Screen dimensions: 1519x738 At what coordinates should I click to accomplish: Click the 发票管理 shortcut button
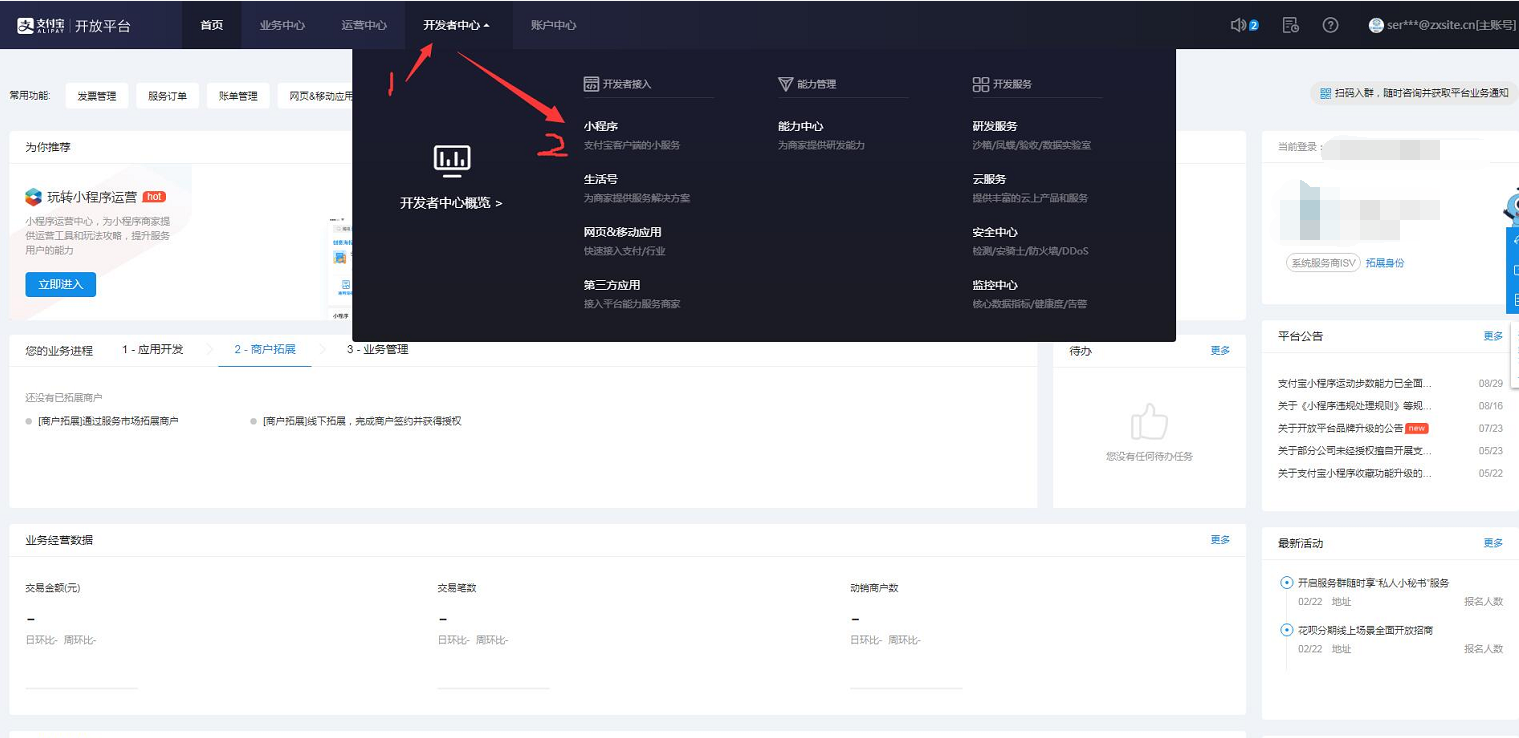click(x=97, y=96)
